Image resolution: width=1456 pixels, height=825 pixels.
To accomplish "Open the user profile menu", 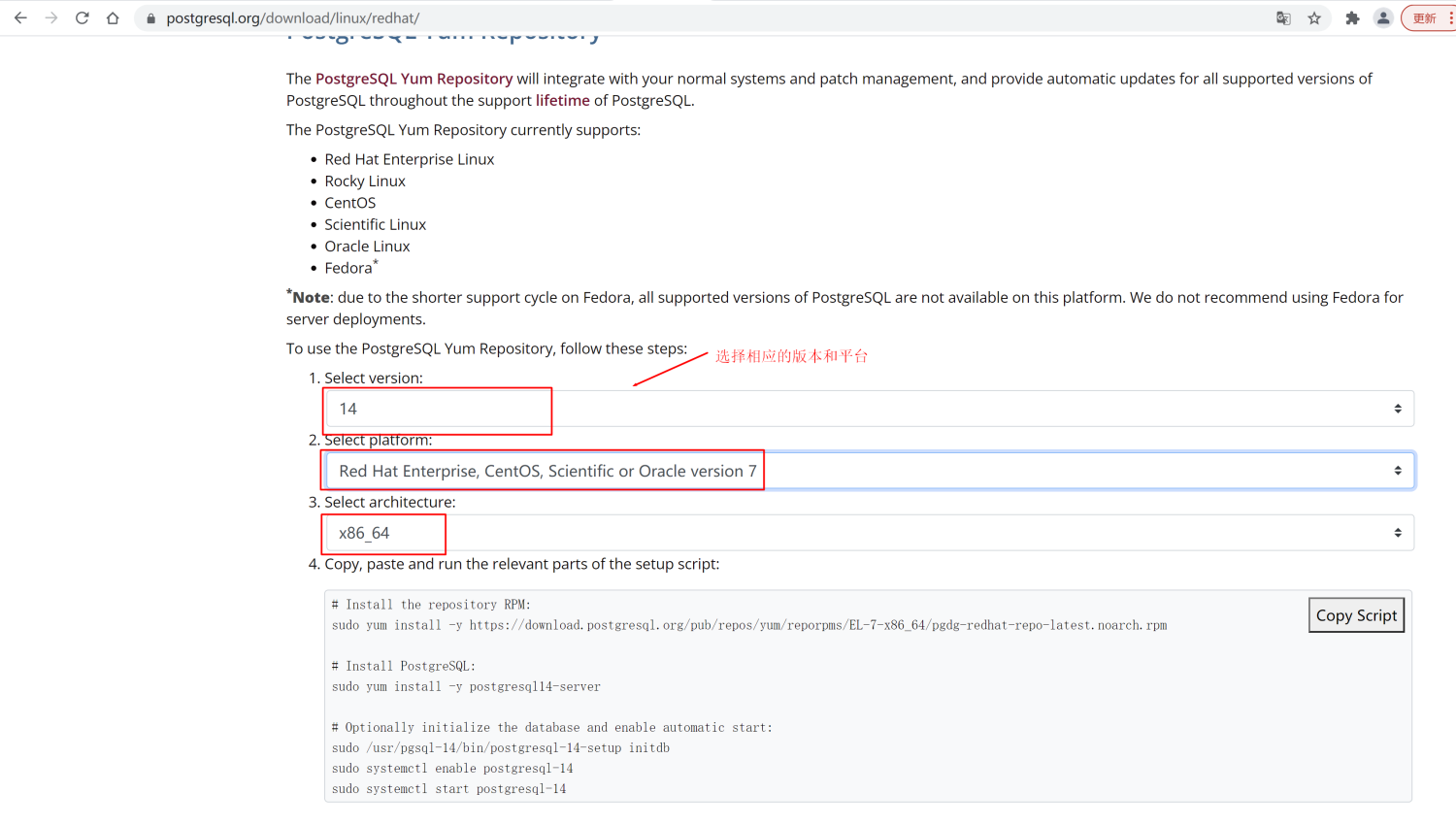I will (1383, 17).
